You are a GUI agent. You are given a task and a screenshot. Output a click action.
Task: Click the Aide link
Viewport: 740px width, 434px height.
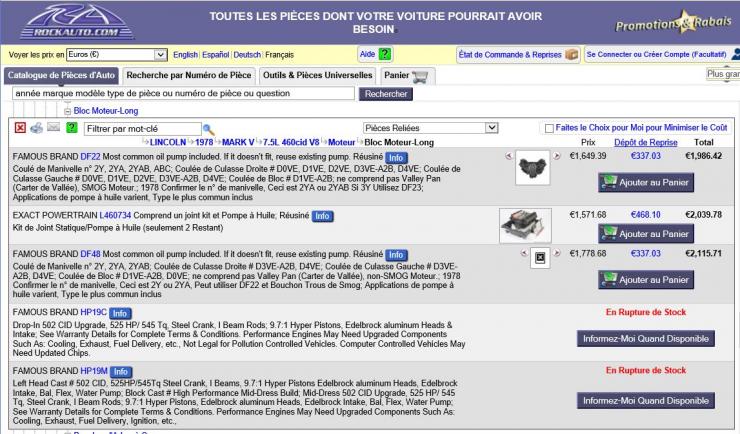point(367,54)
